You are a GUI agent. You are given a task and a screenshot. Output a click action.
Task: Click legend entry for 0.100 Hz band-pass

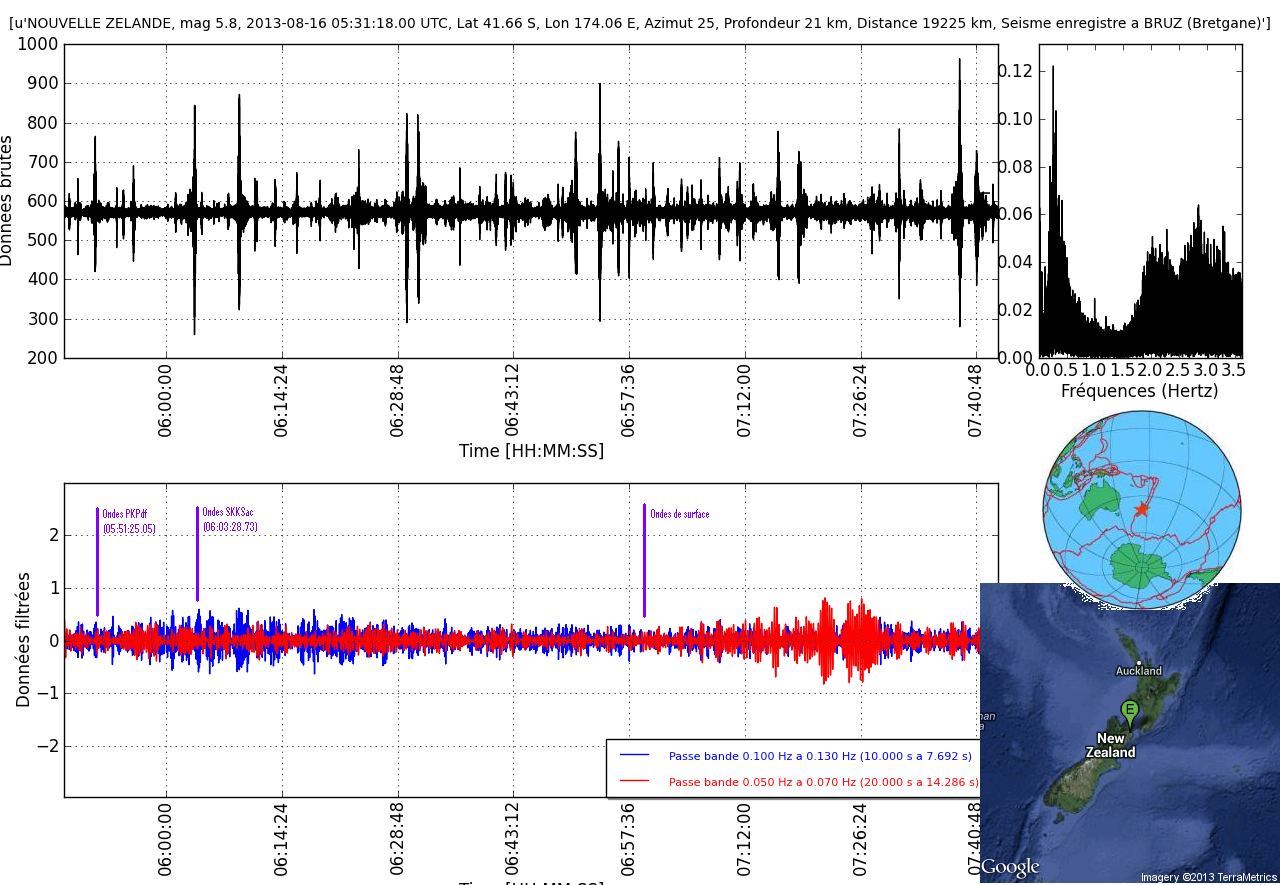click(x=819, y=757)
